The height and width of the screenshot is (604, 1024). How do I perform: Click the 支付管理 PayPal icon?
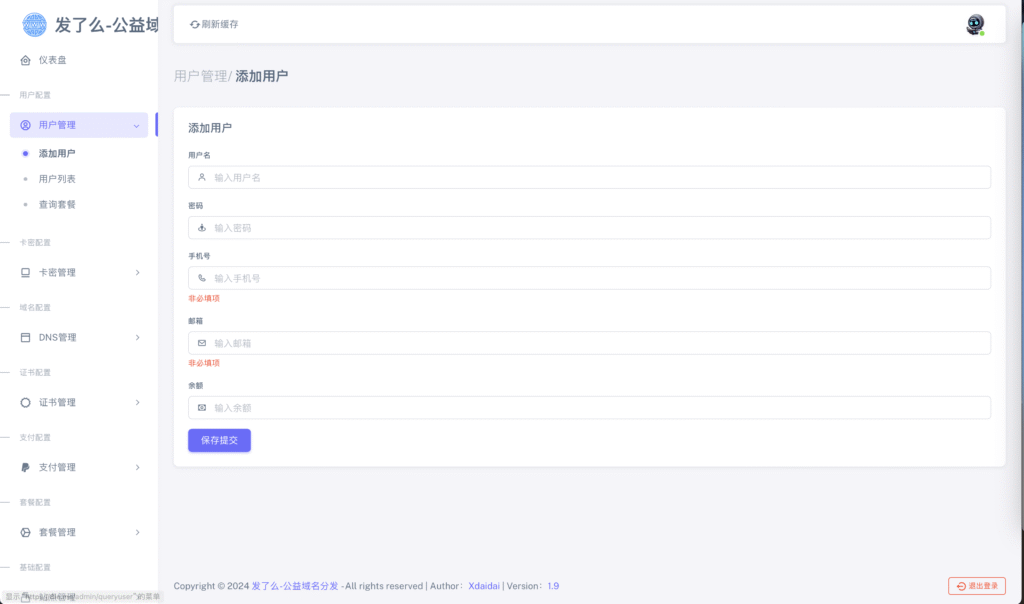click(x=25, y=468)
